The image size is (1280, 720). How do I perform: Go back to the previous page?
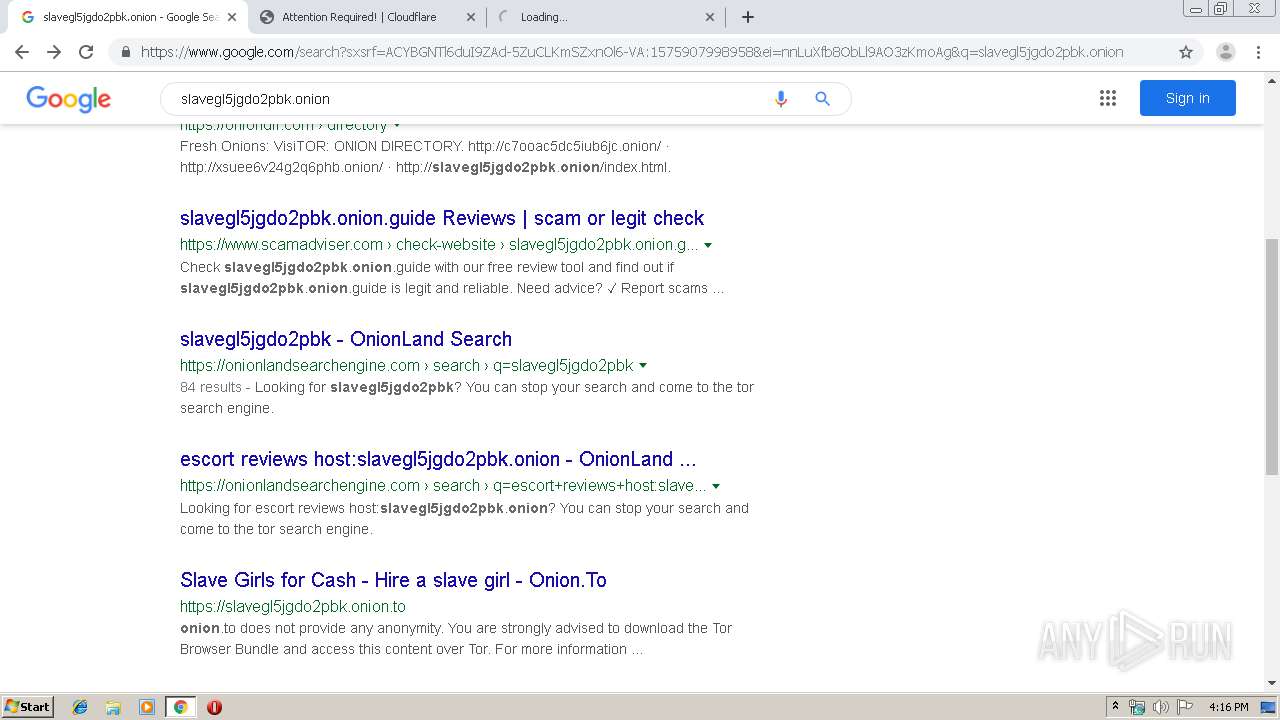pos(22,52)
